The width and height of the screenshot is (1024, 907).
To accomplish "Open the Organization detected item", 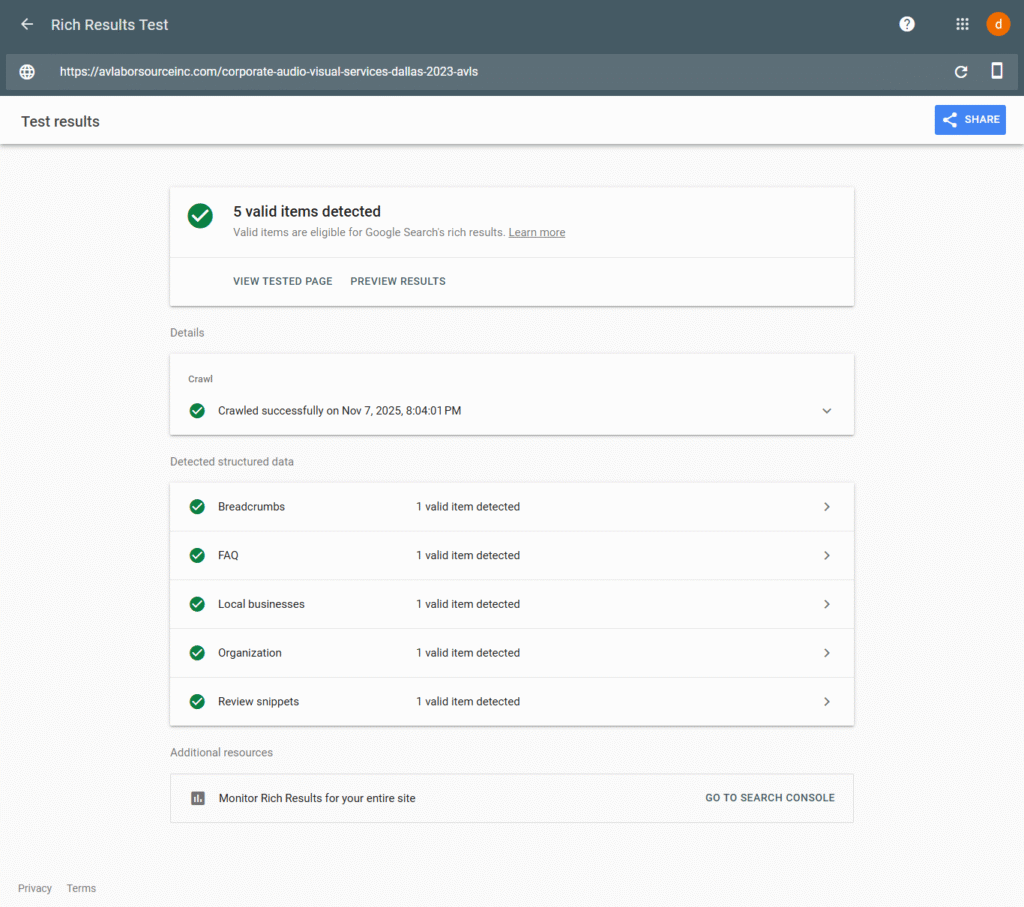I will [x=250, y=653].
